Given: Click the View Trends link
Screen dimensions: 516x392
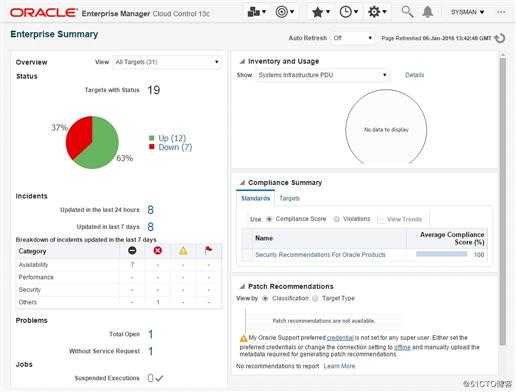Looking at the screenshot, I should [404, 219].
